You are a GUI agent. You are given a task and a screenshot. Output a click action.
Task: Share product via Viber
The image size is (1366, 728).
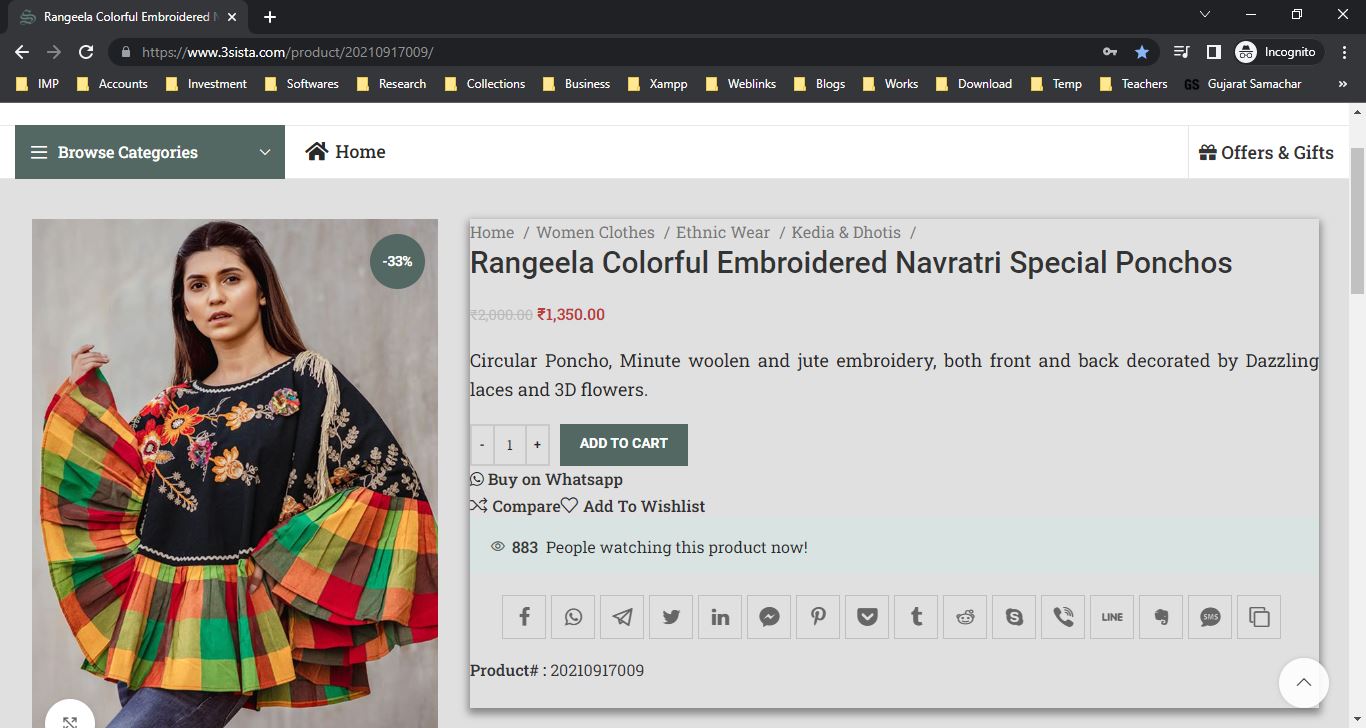coord(1063,617)
